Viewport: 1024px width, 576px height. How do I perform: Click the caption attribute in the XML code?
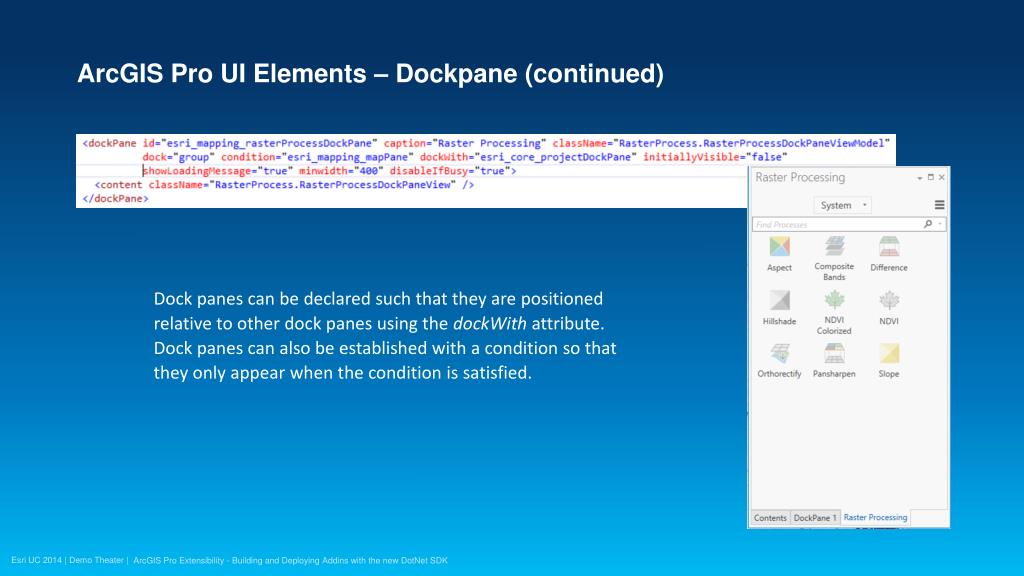[x=404, y=143]
